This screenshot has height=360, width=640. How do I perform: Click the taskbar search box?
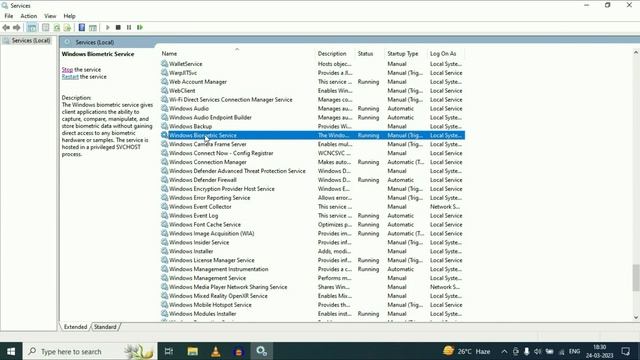point(90,351)
